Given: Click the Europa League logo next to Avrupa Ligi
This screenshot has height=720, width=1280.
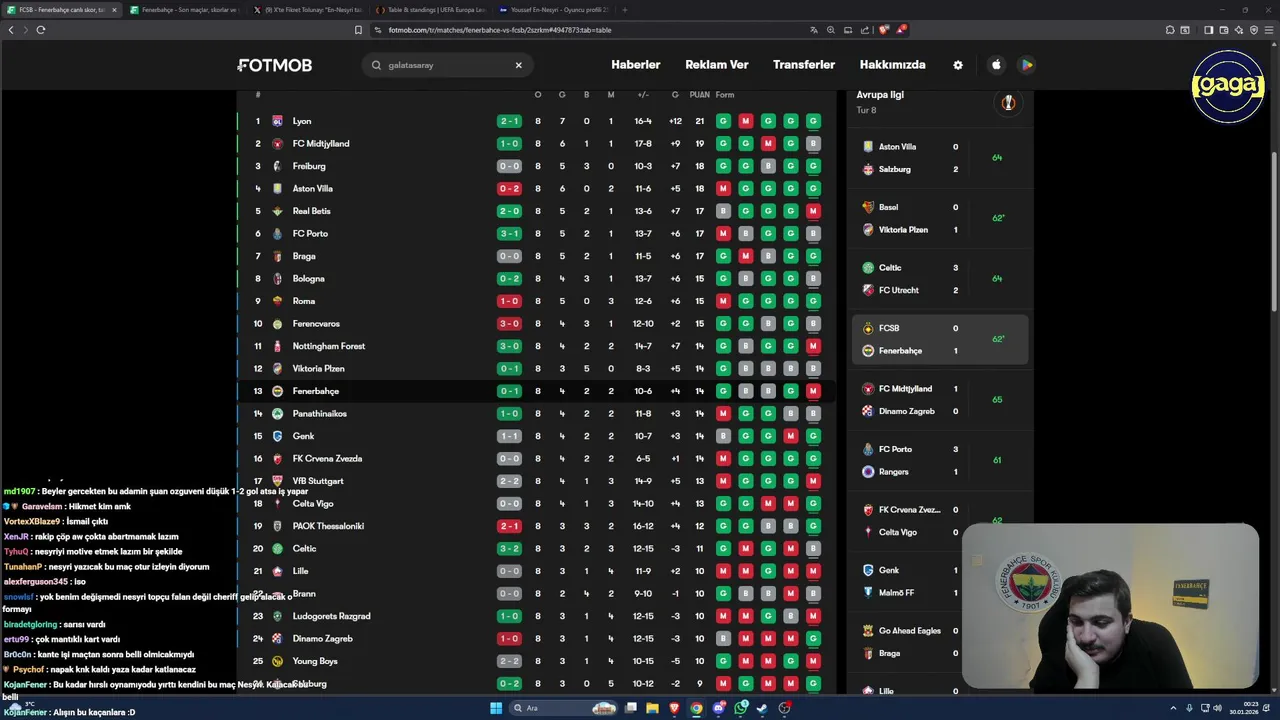Looking at the screenshot, I should point(1008,102).
